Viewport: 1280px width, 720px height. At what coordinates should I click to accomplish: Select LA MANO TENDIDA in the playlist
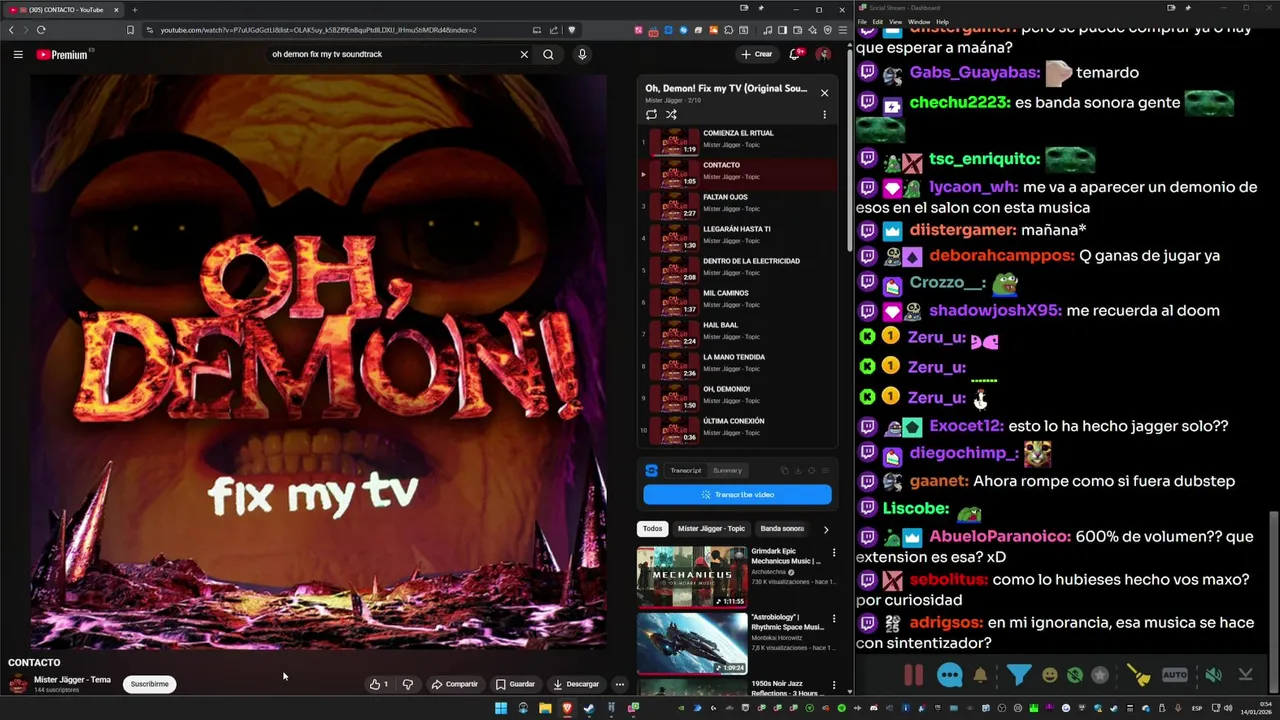737,366
